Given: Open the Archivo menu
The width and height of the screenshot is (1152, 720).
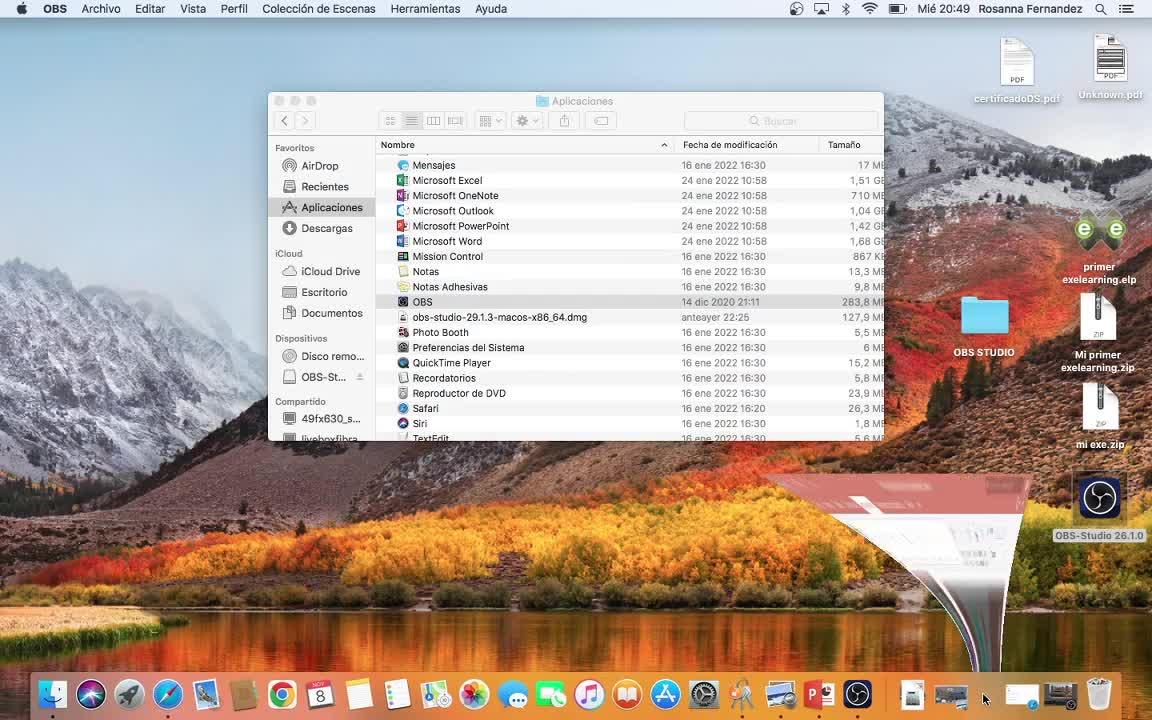Looking at the screenshot, I should click(x=101, y=9).
